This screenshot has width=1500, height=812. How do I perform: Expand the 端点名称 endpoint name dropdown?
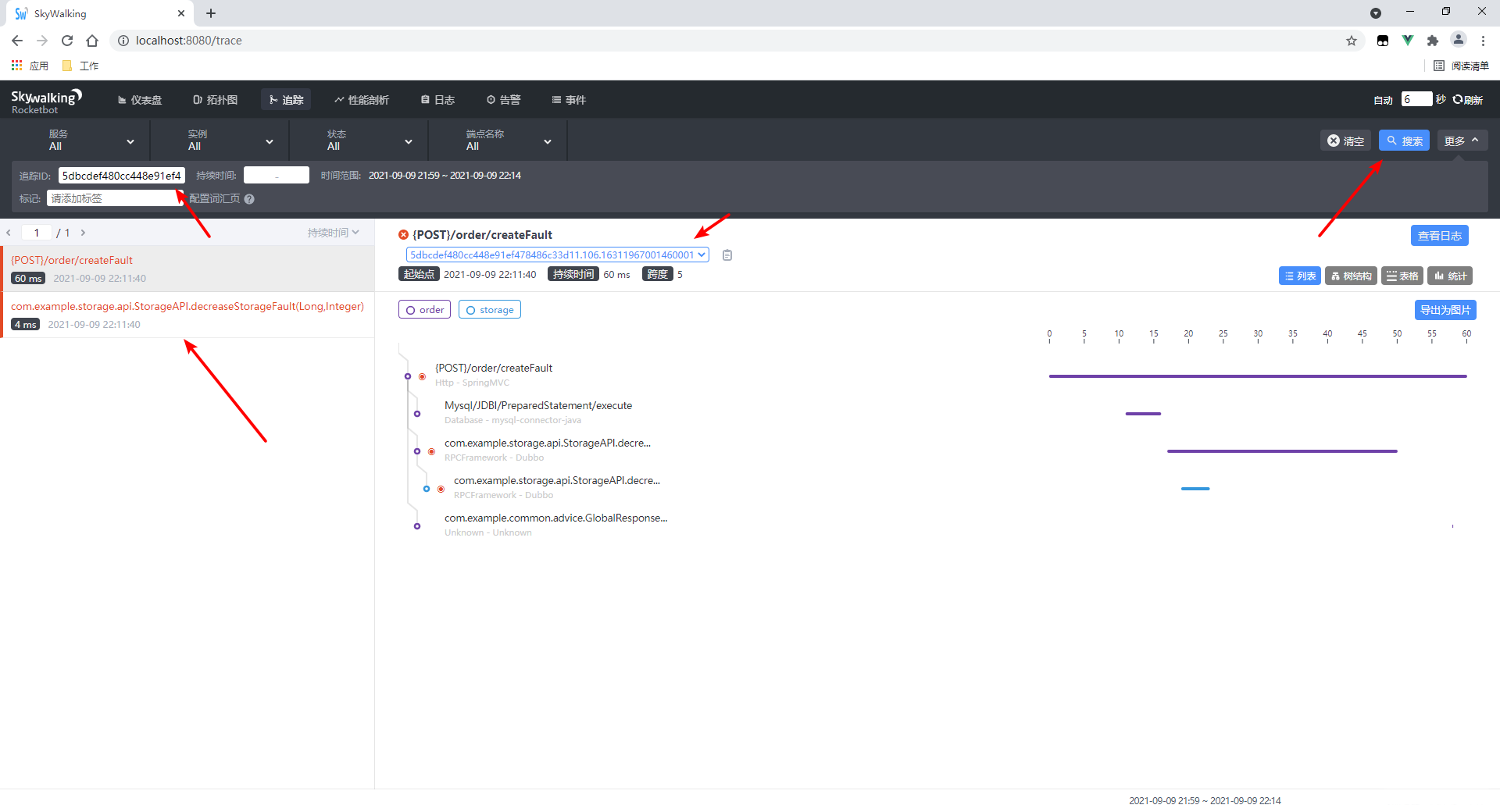(498, 141)
